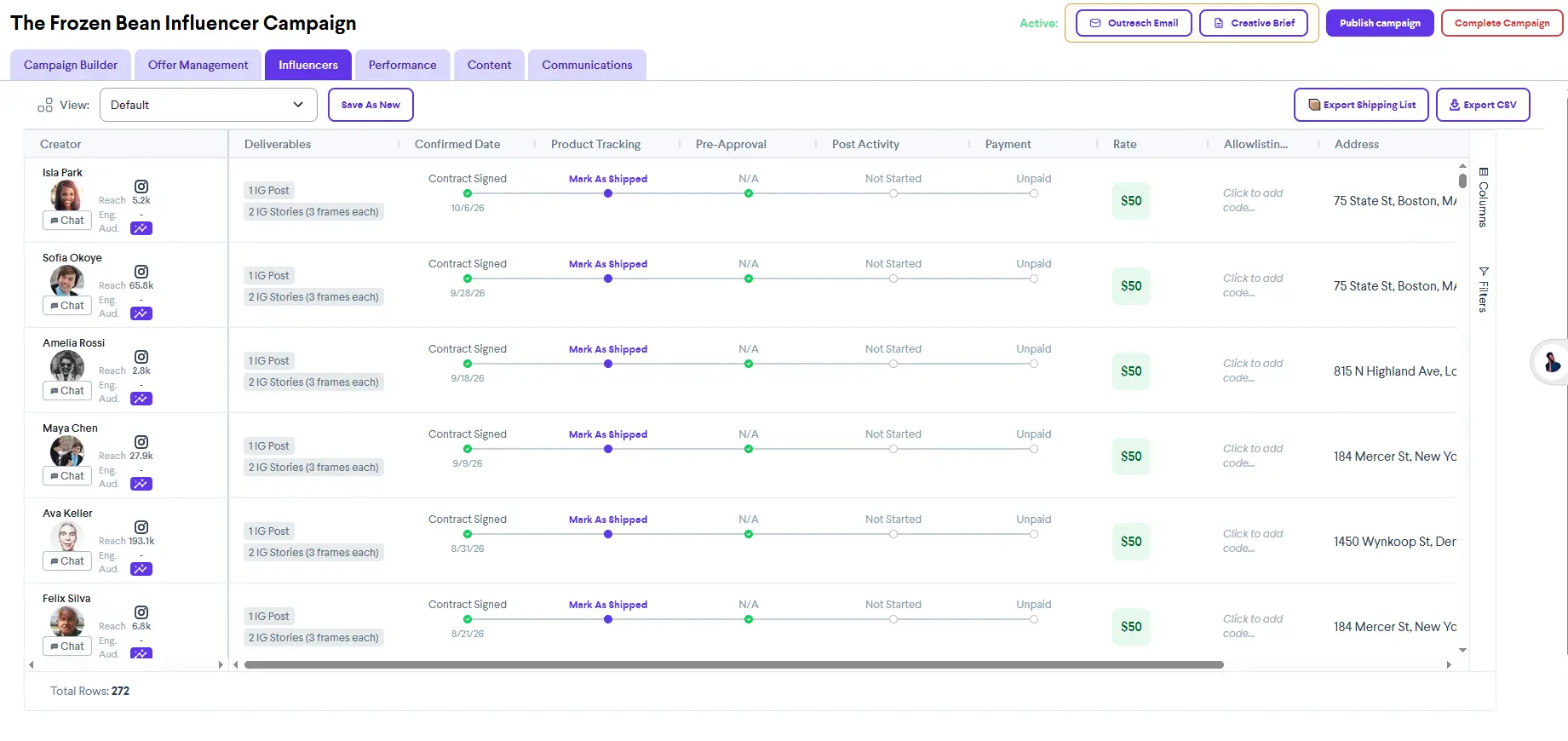Click the vertical scrollbar thumb
Viewport: 1568px width, 741px height.
pos(1462,181)
